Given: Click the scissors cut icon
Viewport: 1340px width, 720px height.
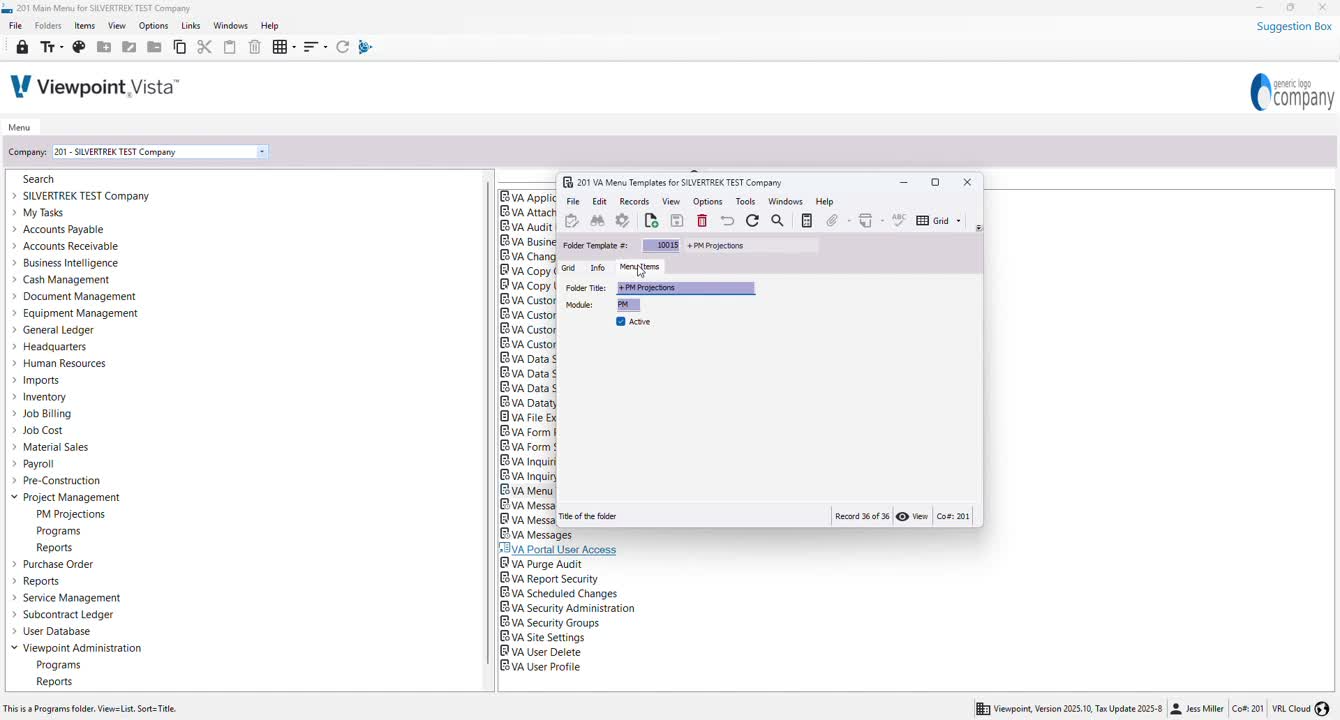Looking at the screenshot, I should (205, 47).
